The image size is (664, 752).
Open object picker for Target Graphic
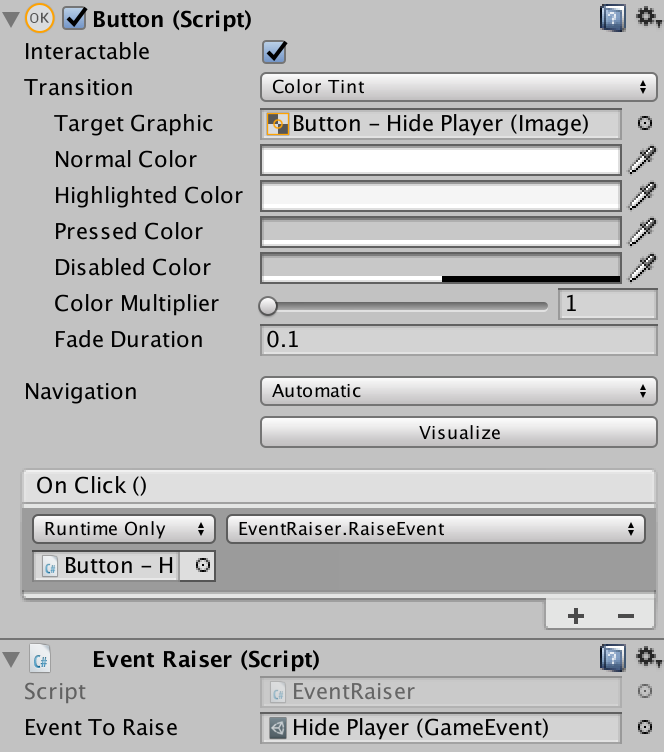coord(645,123)
